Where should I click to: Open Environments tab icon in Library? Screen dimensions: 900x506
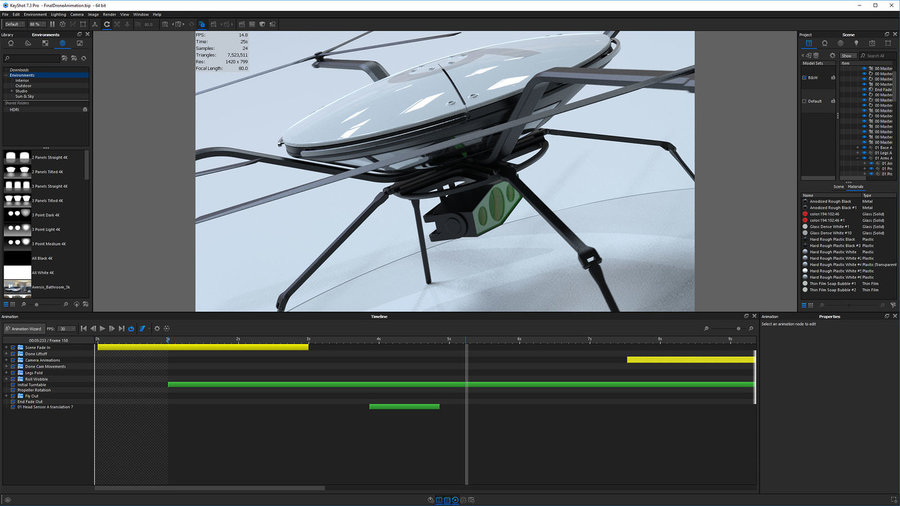pyautogui.click(x=62, y=43)
